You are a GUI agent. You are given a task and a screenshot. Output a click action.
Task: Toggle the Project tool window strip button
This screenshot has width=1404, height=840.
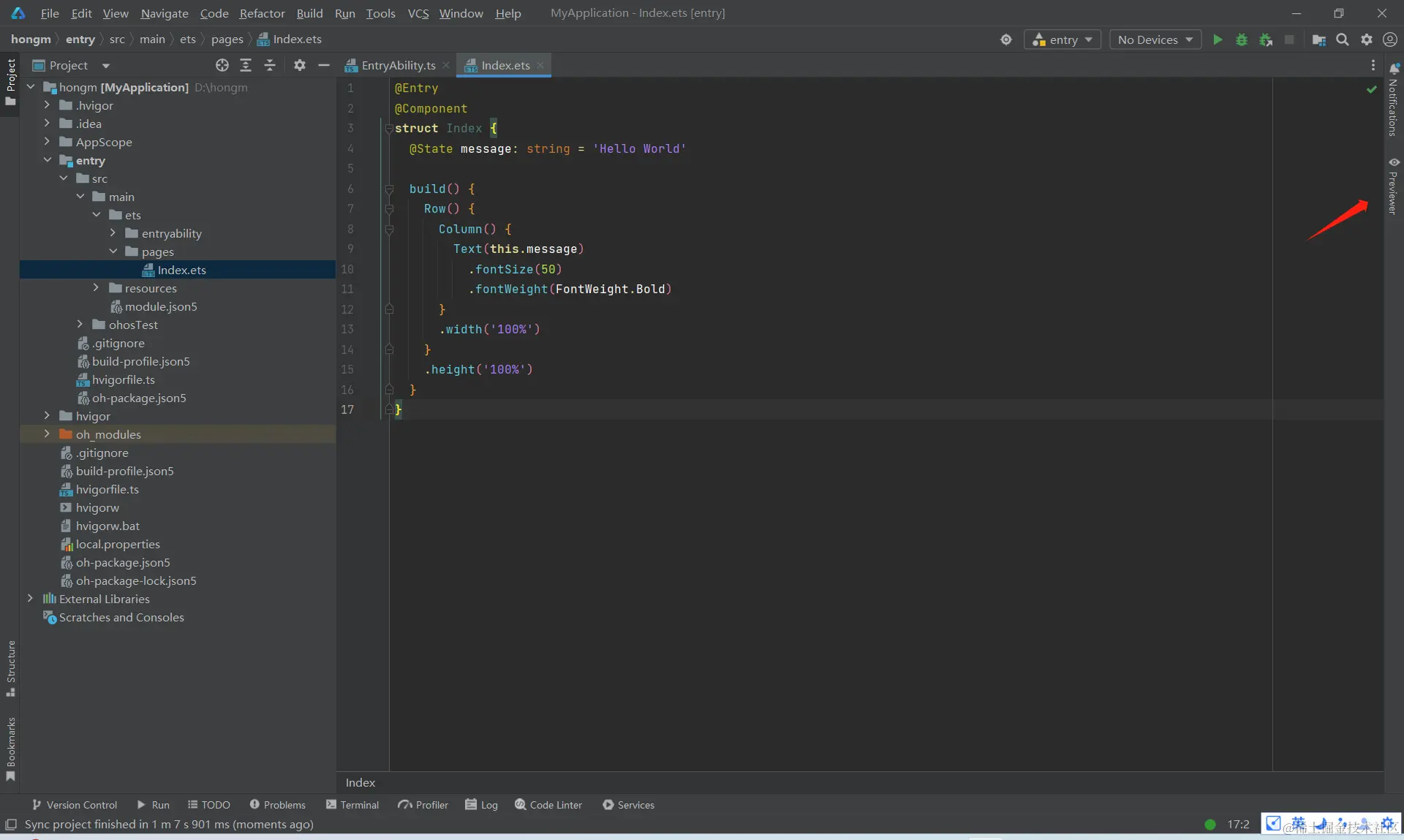click(10, 82)
